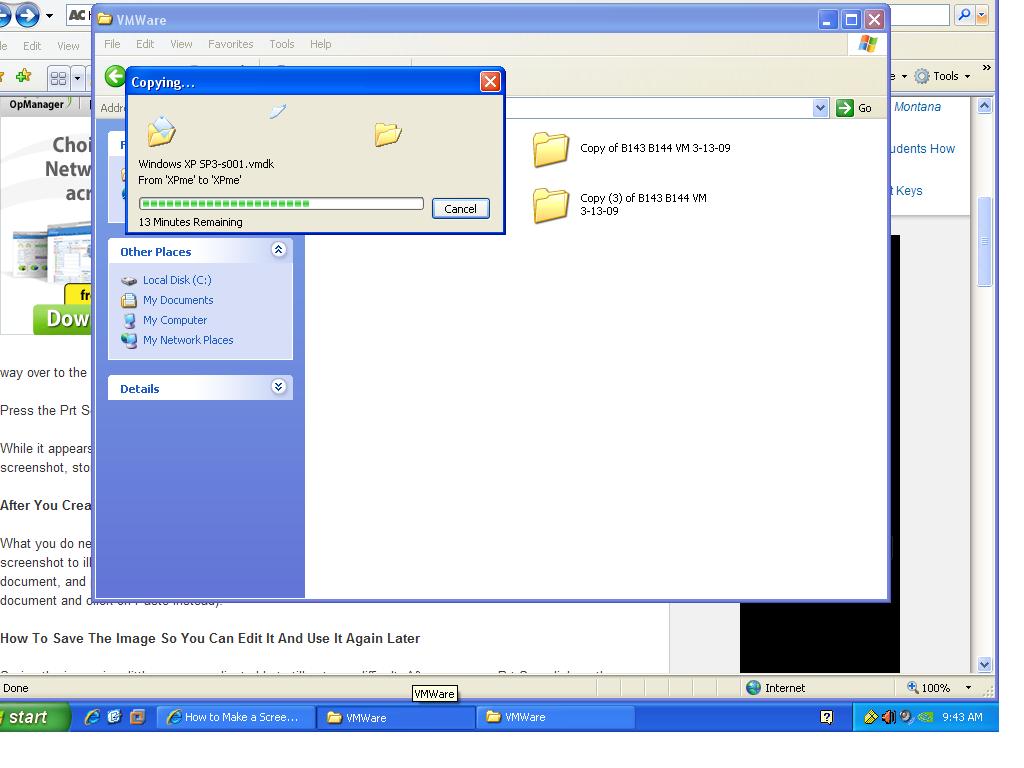Collapse the Other Places panel
Image resolution: width=1024 pixels, height=768 pixels.
click(278, 249)
